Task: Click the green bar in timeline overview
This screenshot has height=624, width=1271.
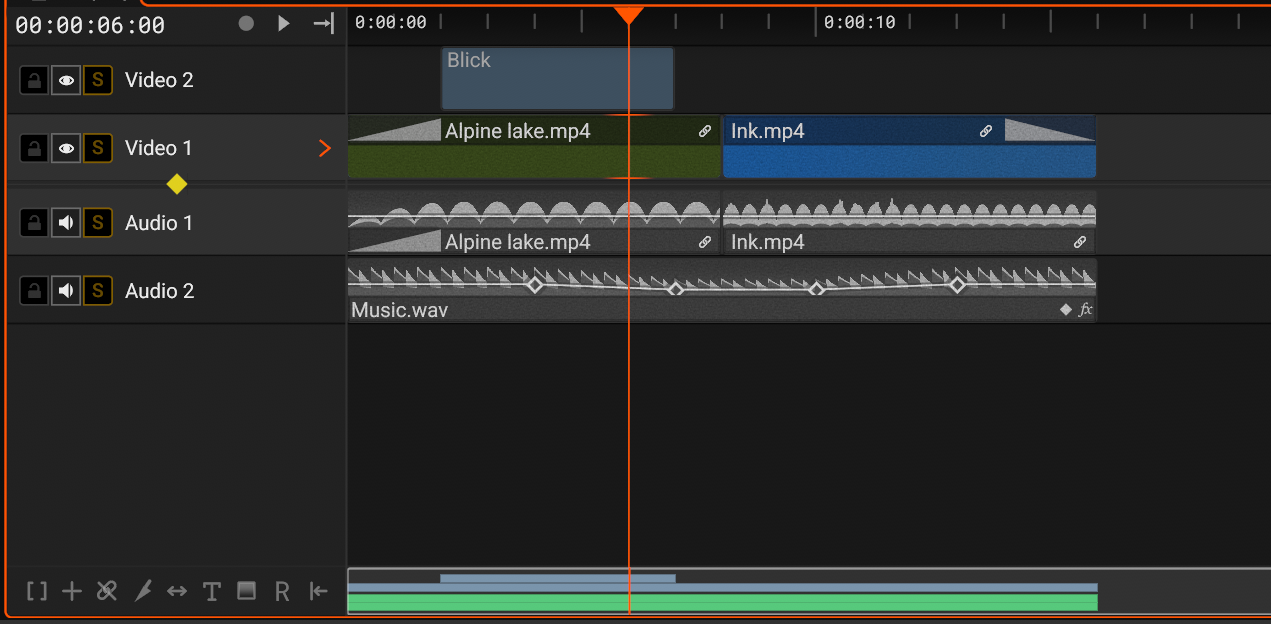Action: pyautogui.click(x=723, y=602)
